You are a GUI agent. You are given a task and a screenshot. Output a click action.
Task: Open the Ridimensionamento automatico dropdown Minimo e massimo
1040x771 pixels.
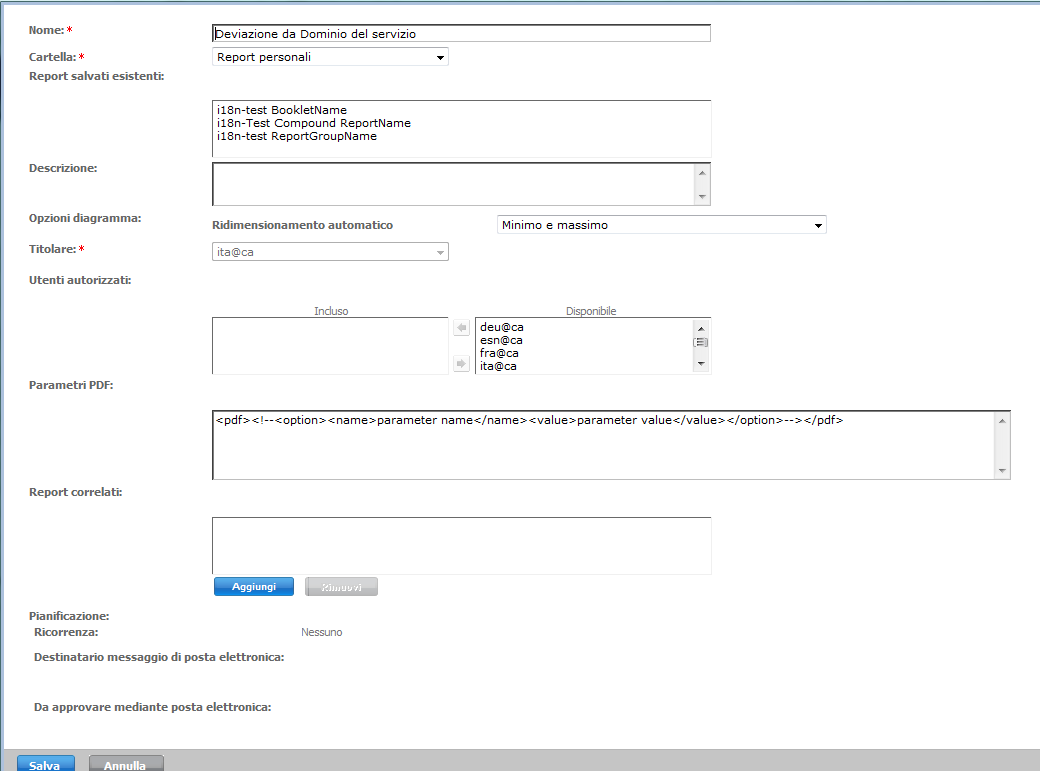click(661, 225)
